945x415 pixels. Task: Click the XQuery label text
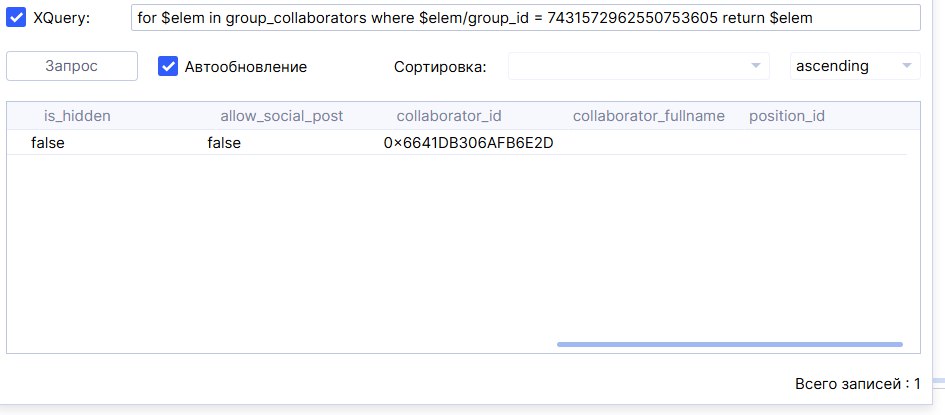(62, 18)
